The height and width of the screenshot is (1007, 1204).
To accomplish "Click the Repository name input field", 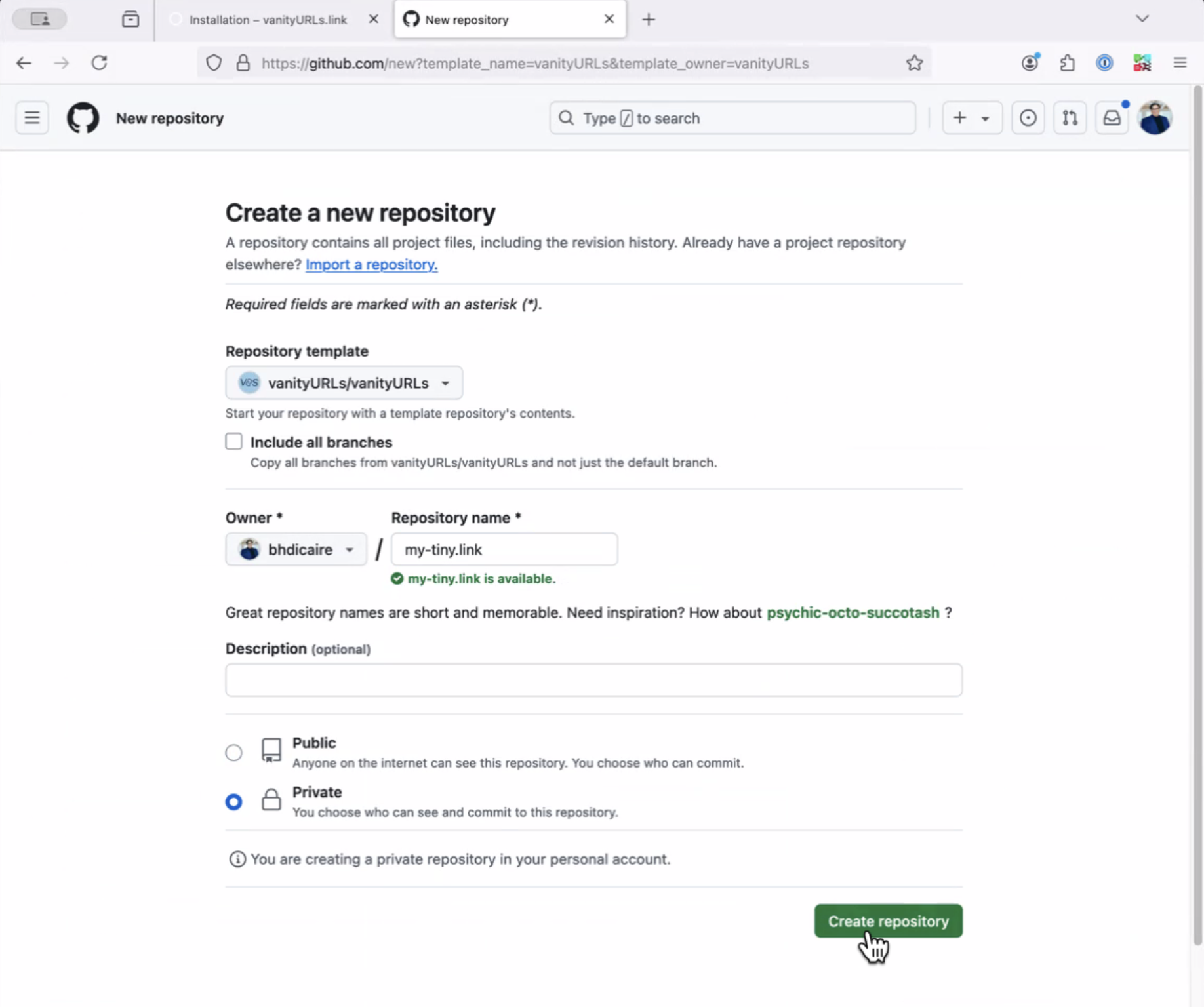I will tap(504, 549).
